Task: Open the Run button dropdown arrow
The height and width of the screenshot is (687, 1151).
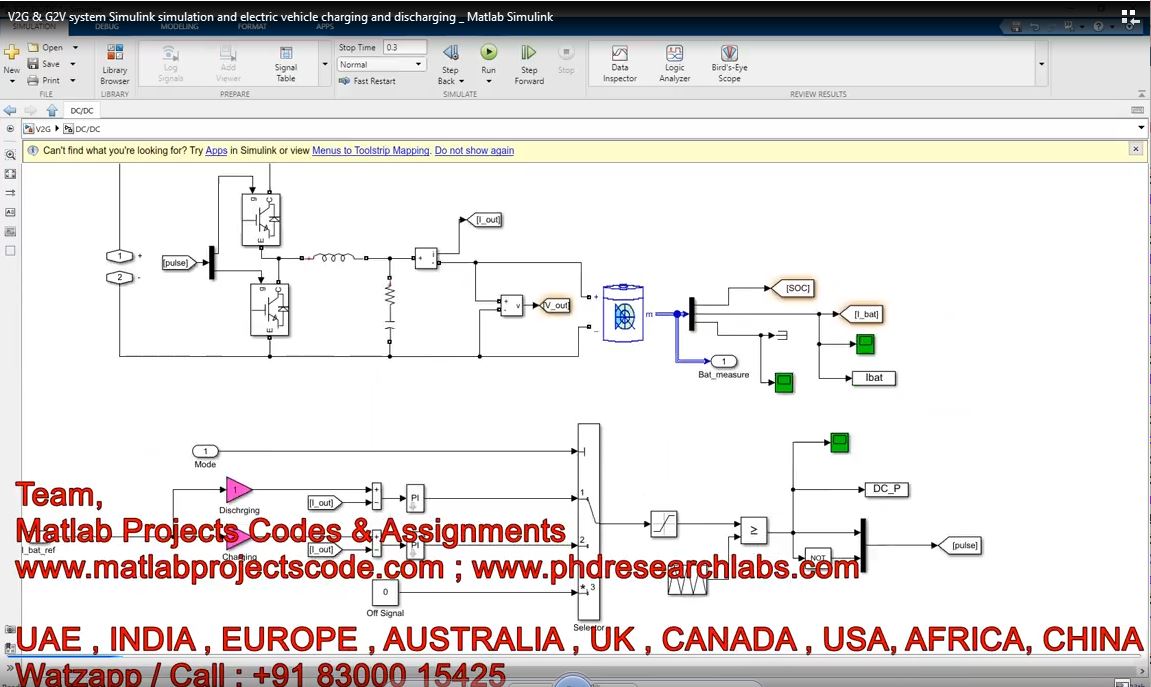Action: (488, 81)
